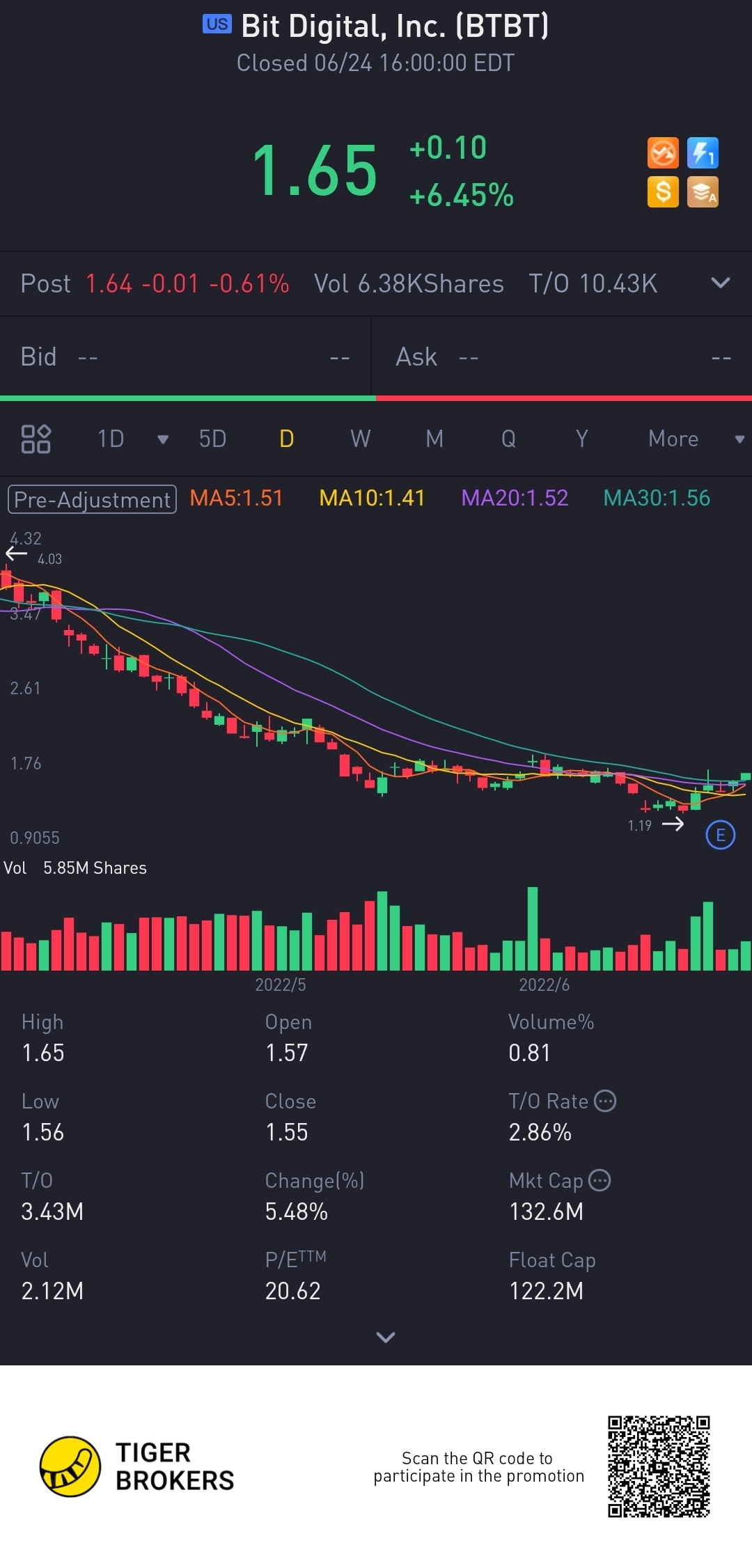This screenshot has width=752, height=1568.
Task: Tap the MA30:1.56 indicator label
Action: (657, 498)
